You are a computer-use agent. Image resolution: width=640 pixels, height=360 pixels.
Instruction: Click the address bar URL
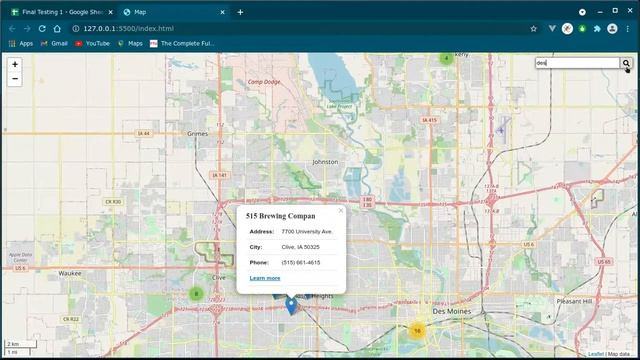(x=129, y=29)
